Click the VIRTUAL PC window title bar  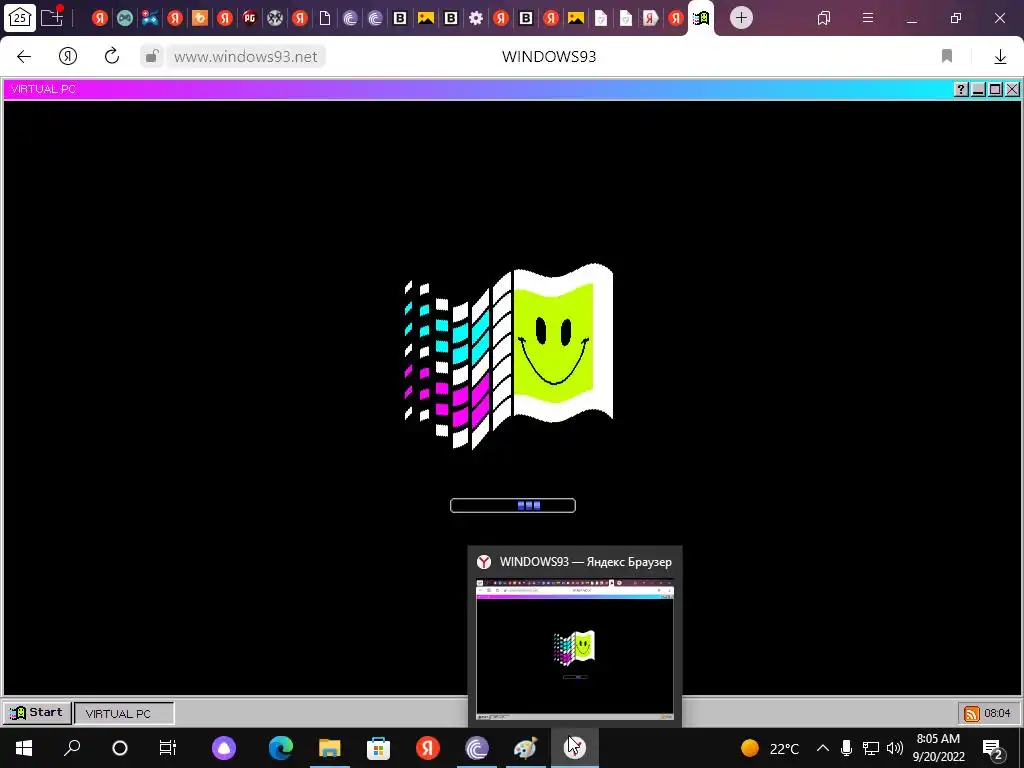point(477,89)
